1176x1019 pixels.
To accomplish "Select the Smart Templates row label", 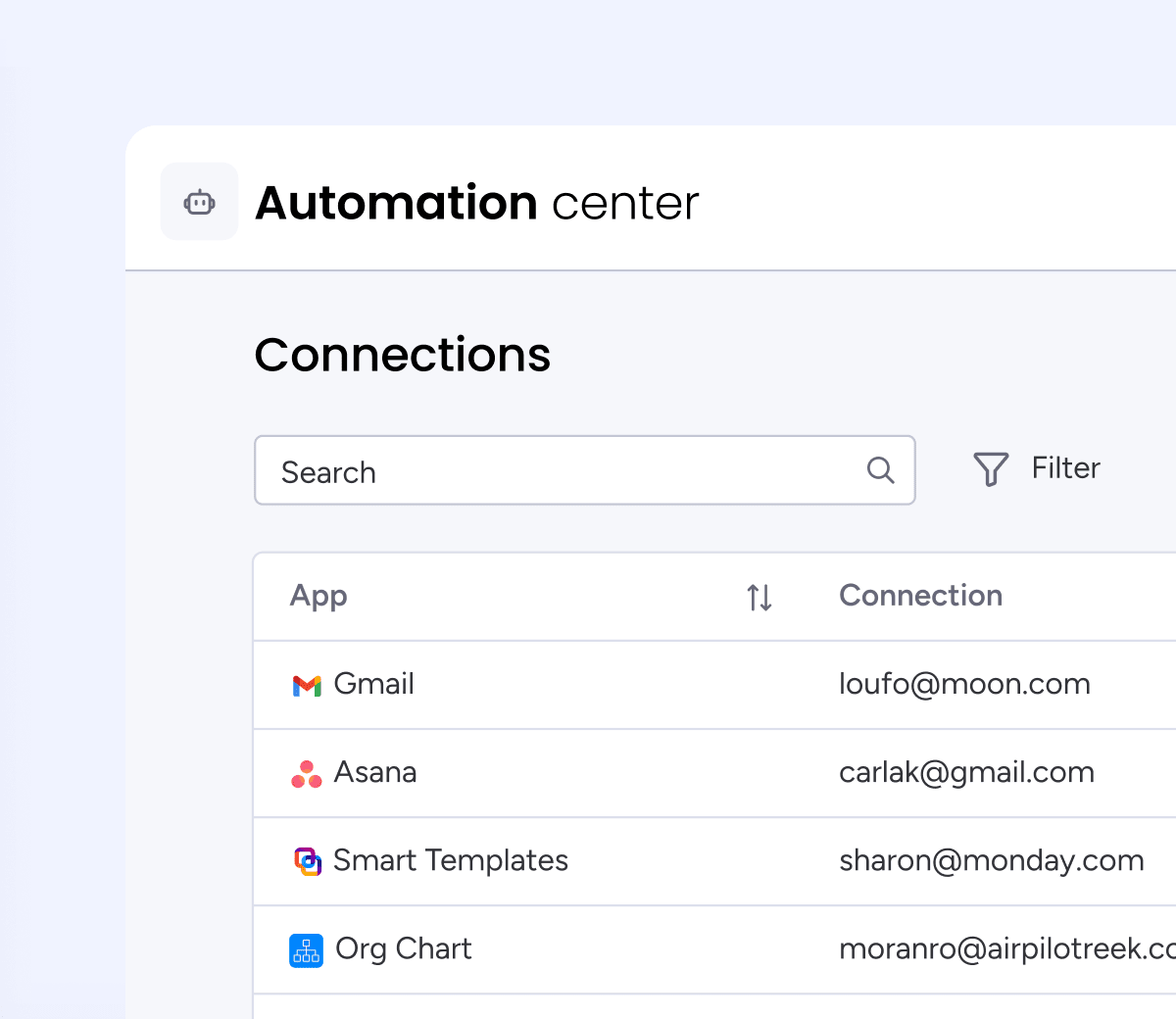I will [451, 860].
